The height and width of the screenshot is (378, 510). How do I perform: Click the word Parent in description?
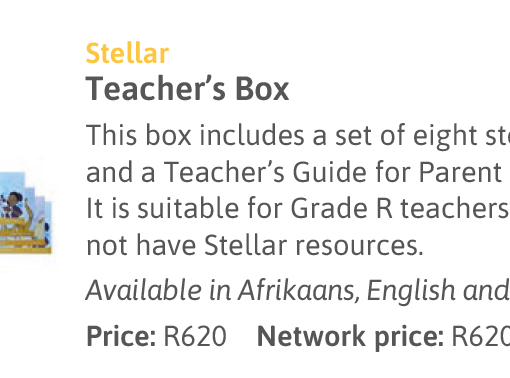coord(460,172)
